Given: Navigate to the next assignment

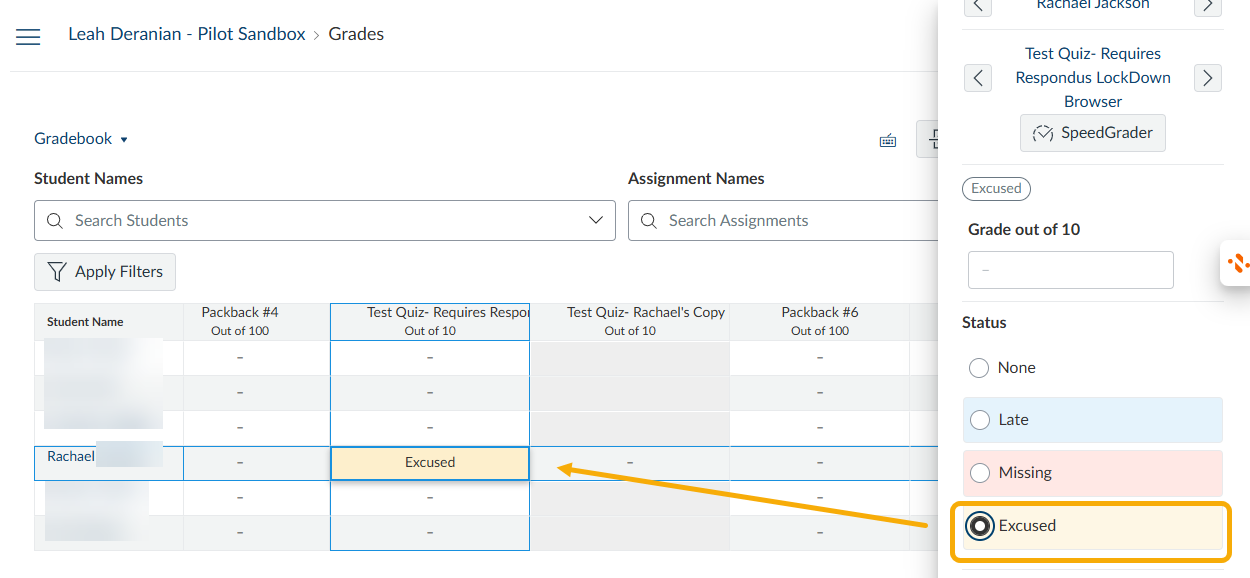Looking at the screenshot, I should coord(1207,77).
